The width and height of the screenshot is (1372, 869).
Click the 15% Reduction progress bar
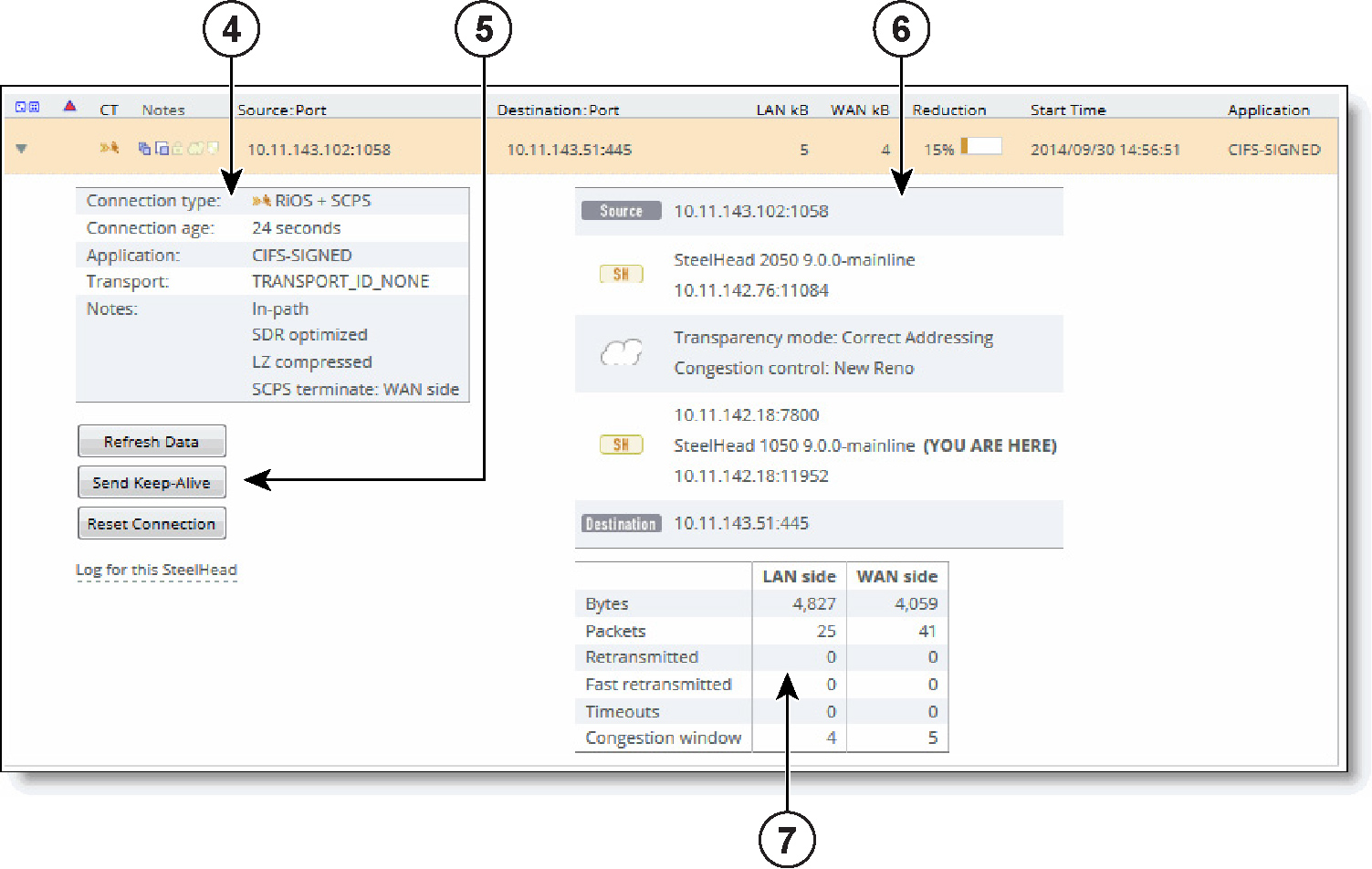979,145
